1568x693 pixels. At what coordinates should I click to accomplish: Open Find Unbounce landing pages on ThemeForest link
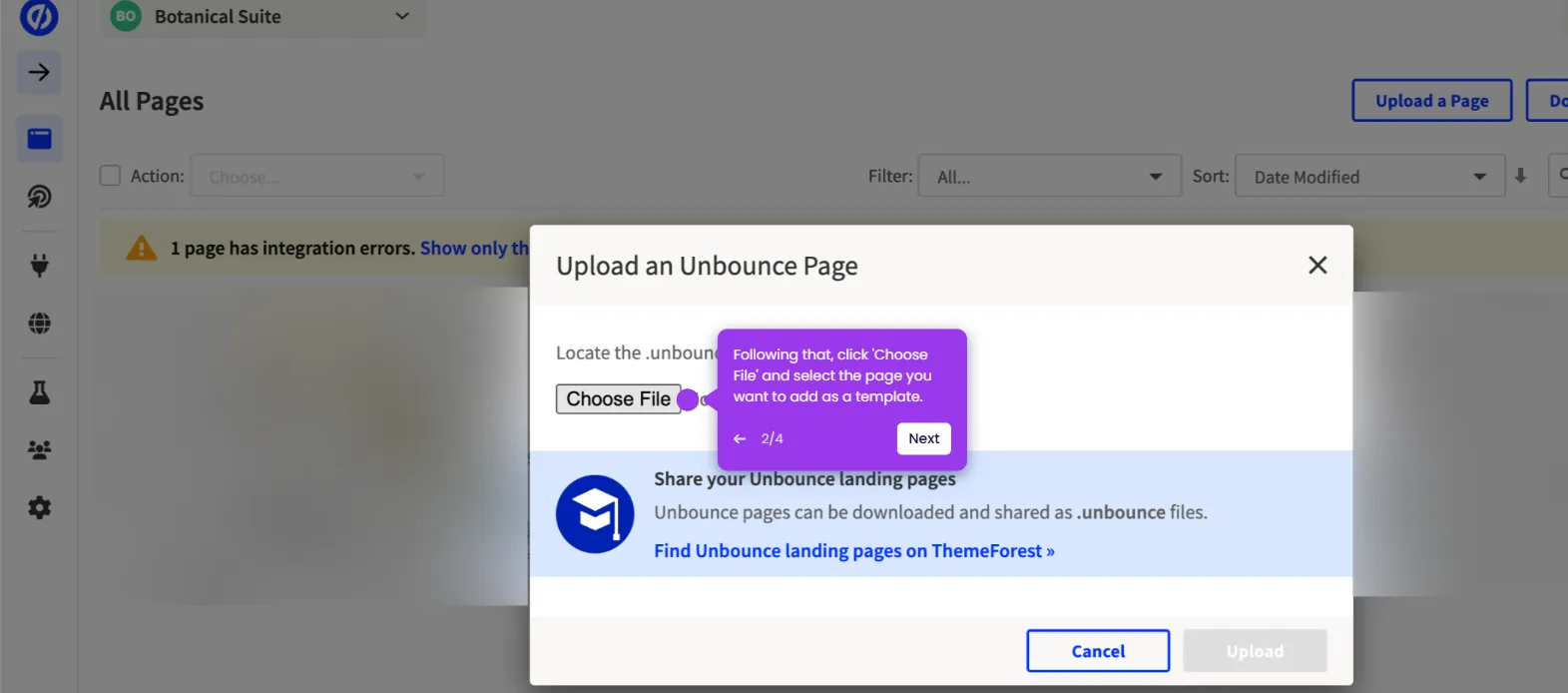click(854, 550)
